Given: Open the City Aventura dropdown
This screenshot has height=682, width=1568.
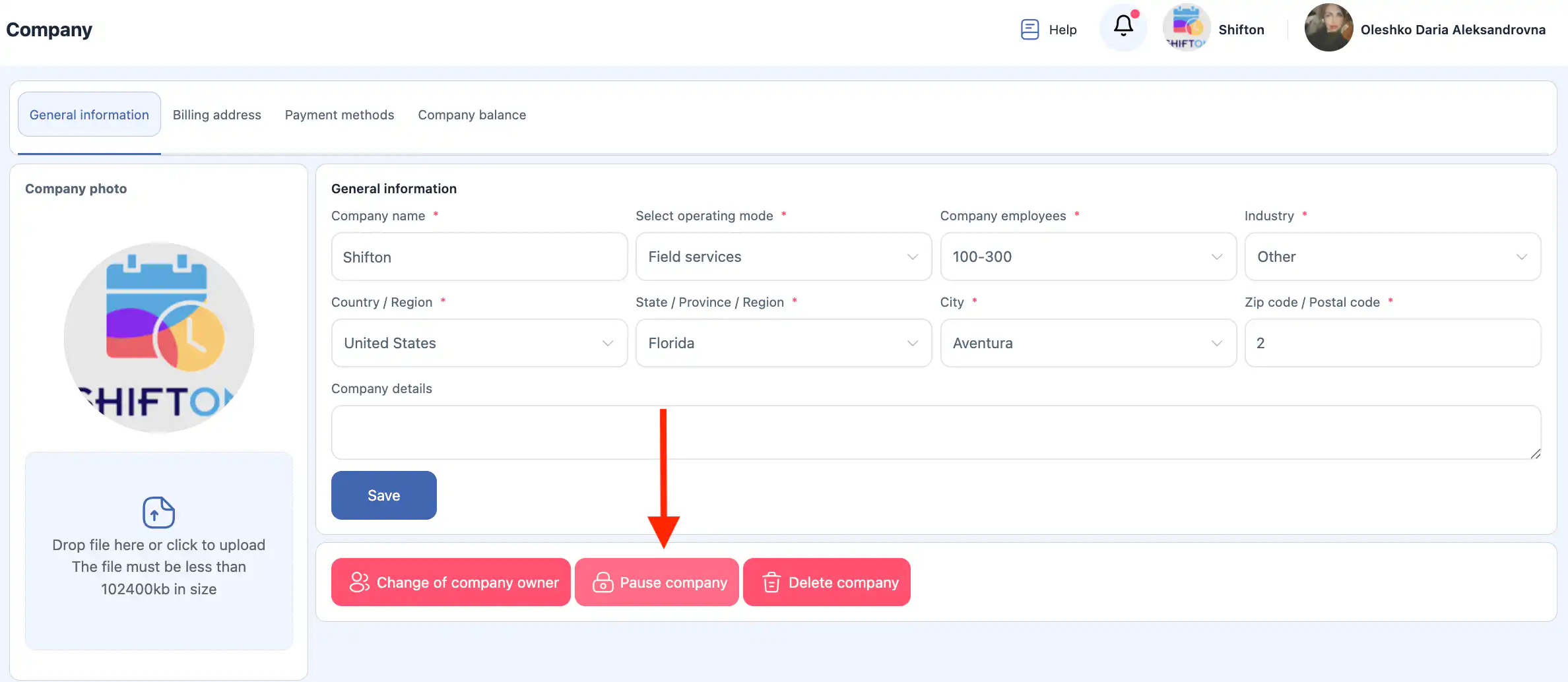Looking at the screenshot, I should [x=1088, y=343].
